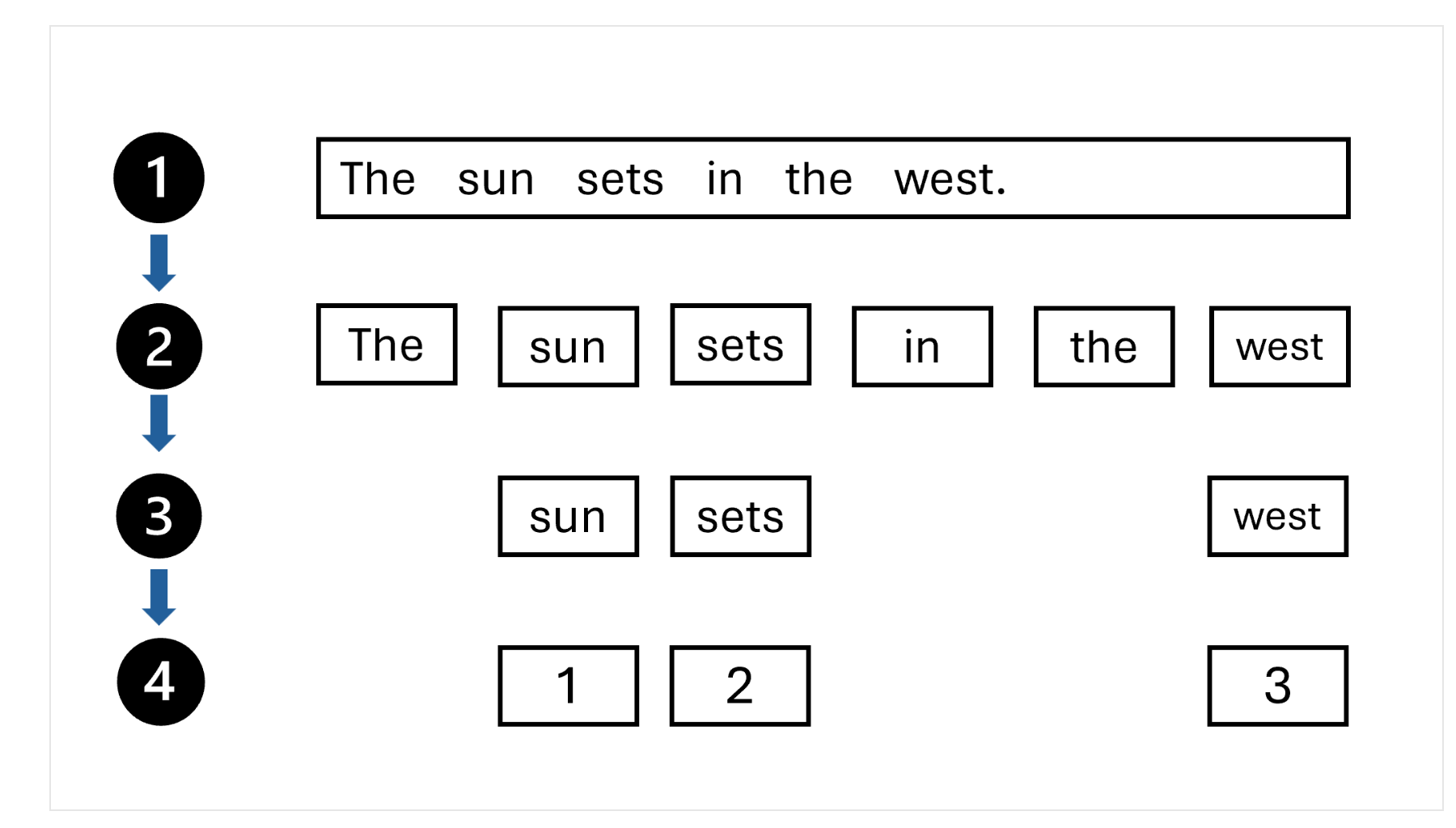Viewport: 1456px width, 828px height.
Task: Click the capitalized 'The' token box
Action: coord(387,344)
